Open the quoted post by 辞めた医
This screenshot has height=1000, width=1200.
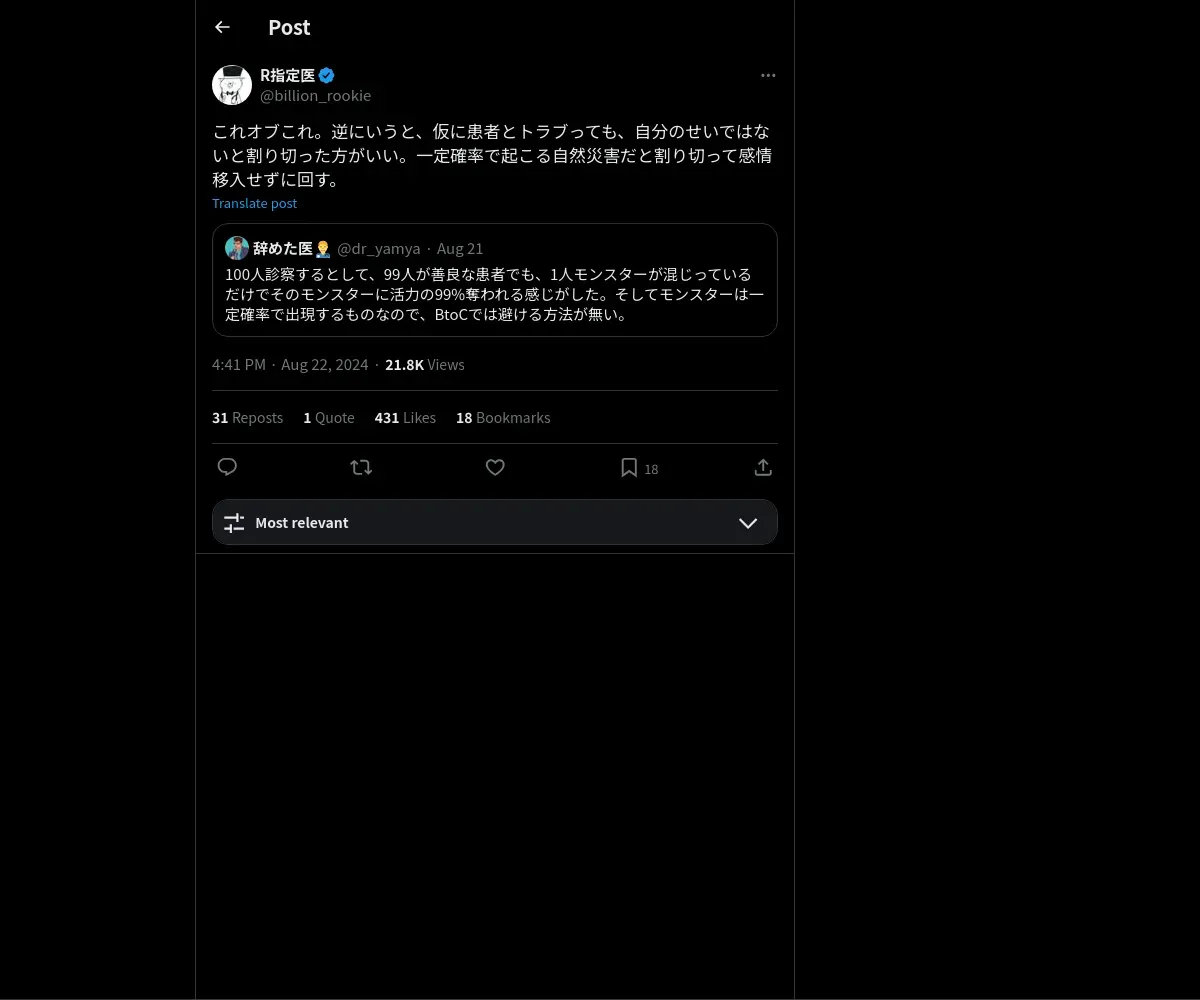pyautogui.click(x=495, y=280)
